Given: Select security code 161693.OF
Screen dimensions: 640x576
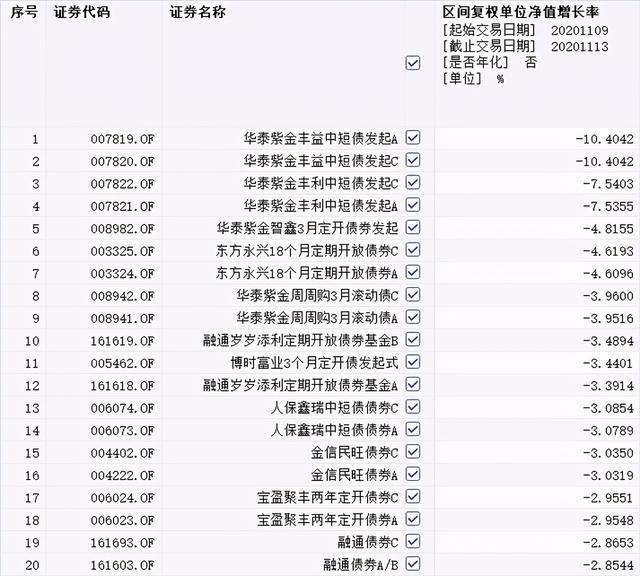Looking at the screenshot, I should 122,543.
